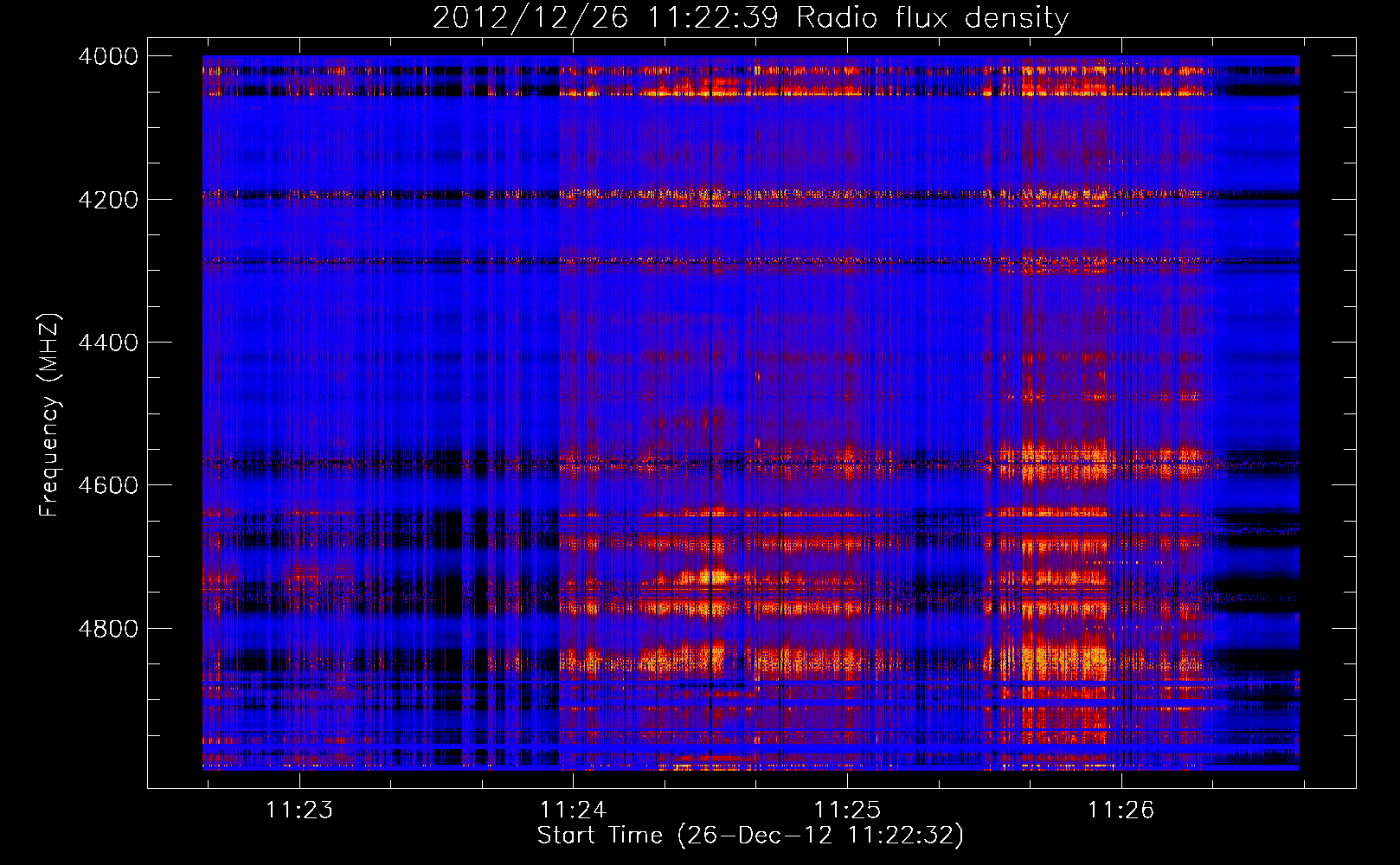The image size is (1400, 865).
Task: Click the 11:24 time axis label
Action: [573, 811]
